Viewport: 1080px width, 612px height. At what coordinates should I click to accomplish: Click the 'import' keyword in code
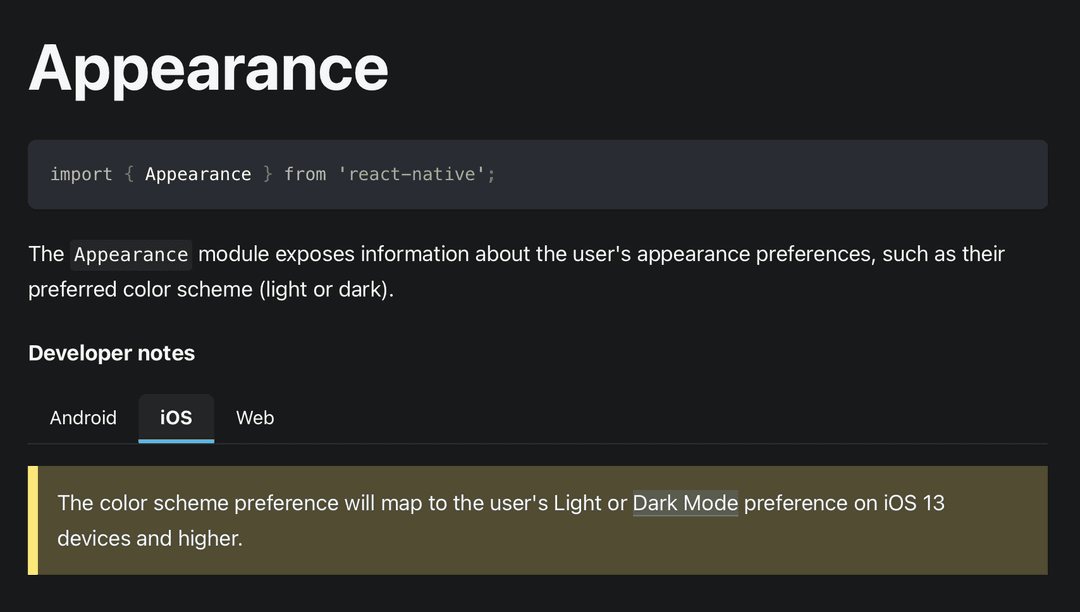[81, 175]
